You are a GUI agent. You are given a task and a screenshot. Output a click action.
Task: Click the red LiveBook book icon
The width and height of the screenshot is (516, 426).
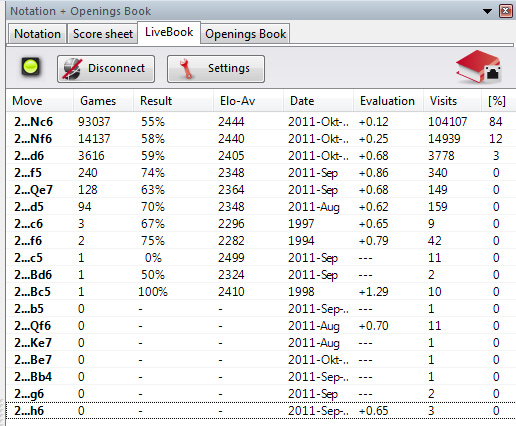click(479, 67)
